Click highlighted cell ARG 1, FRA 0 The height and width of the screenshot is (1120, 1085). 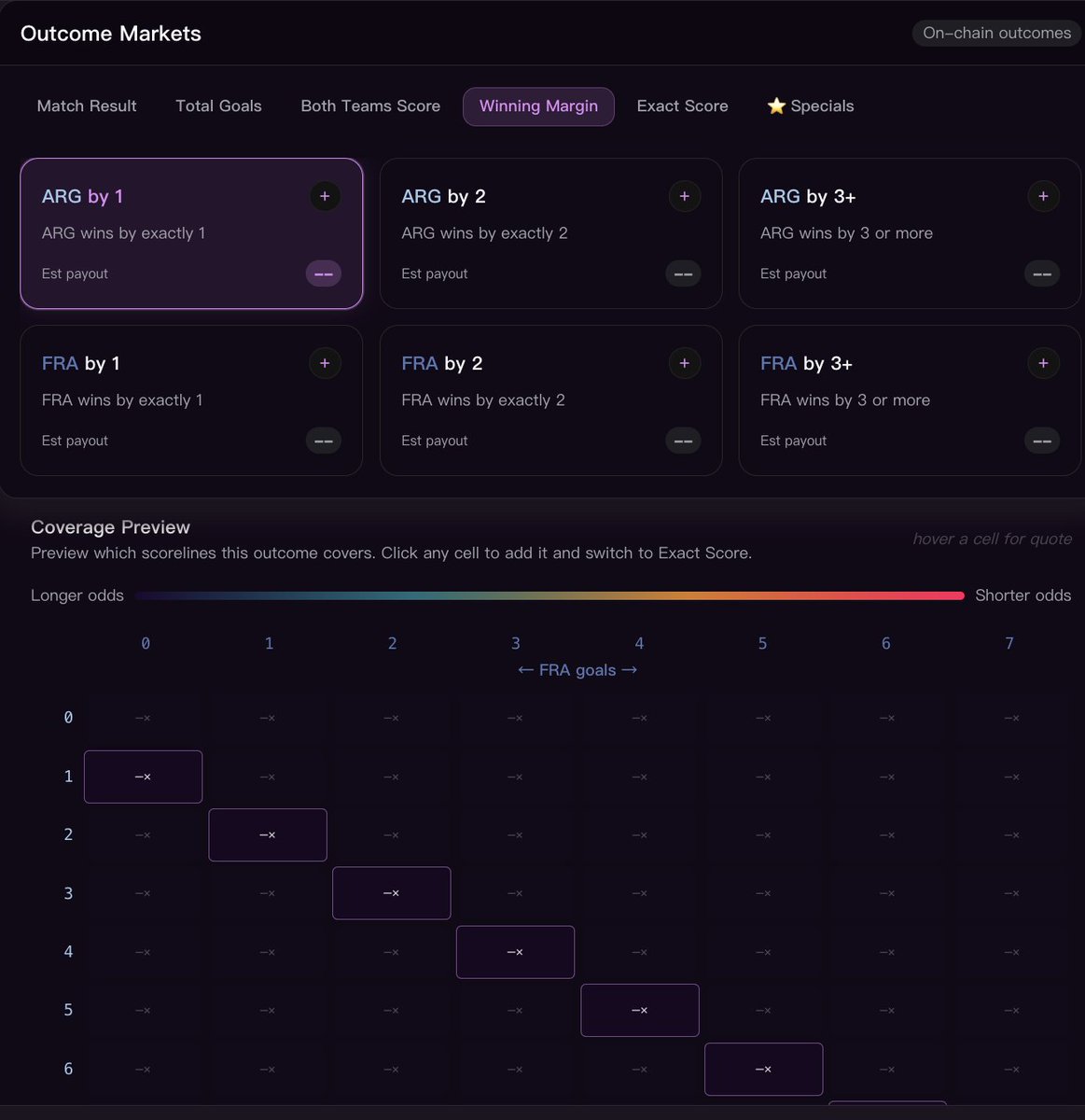pos(143,777)
